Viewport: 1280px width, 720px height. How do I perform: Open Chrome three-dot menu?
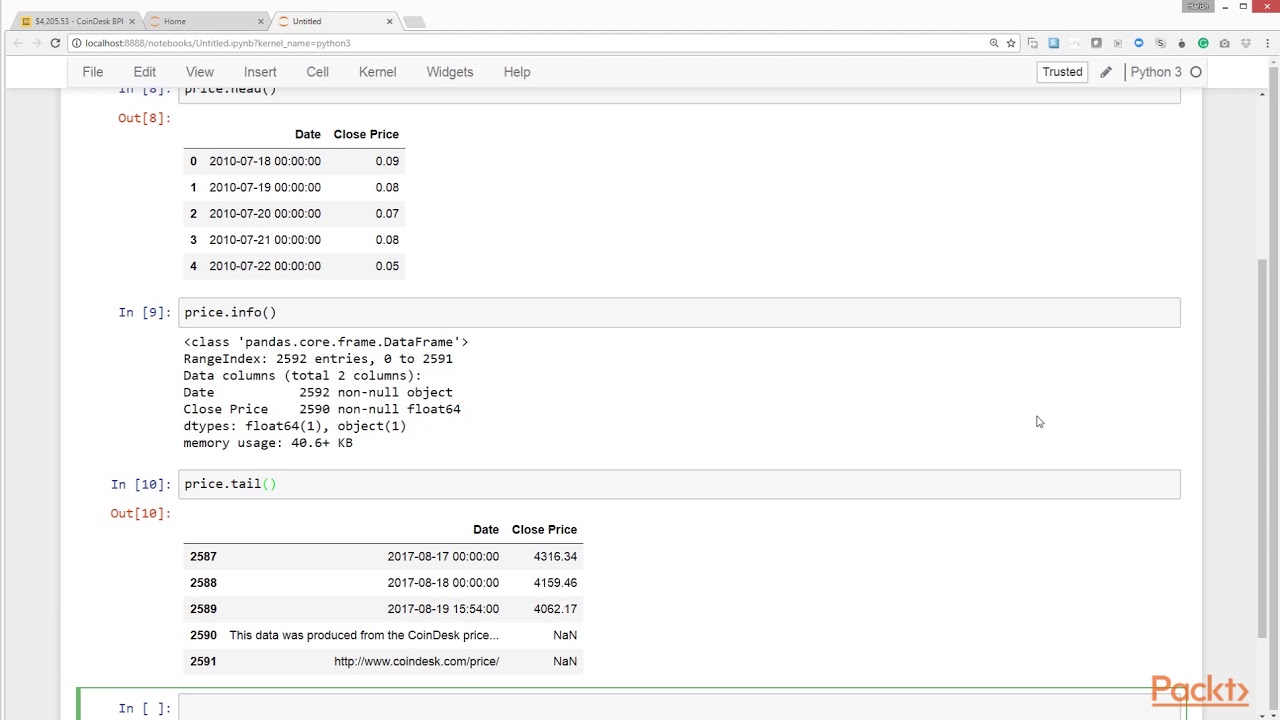1267,43
